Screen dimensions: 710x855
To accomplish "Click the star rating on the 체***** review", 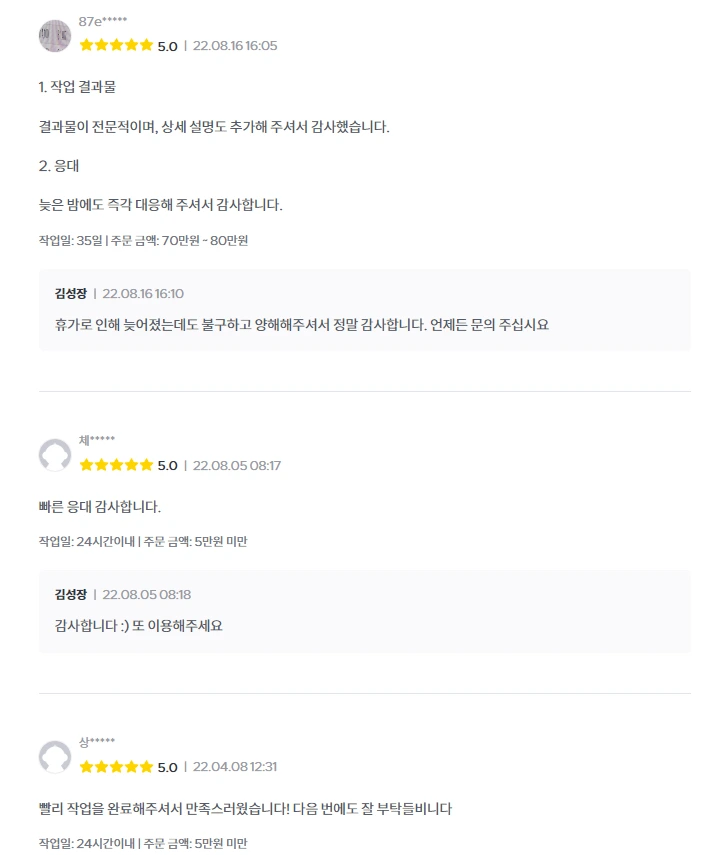I will (116, 465).
